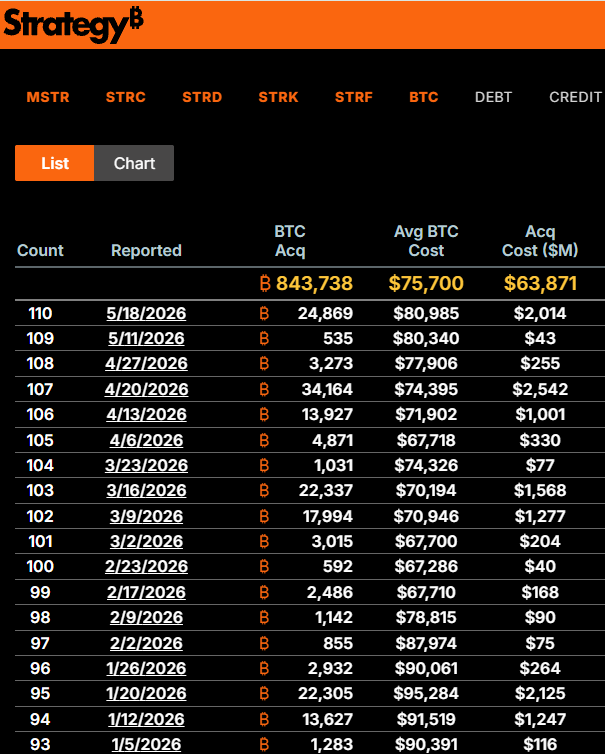Viewport: 605px width, 754px height.
Task: Open the 4/13/2026 report link
Action: coord(146,415)
